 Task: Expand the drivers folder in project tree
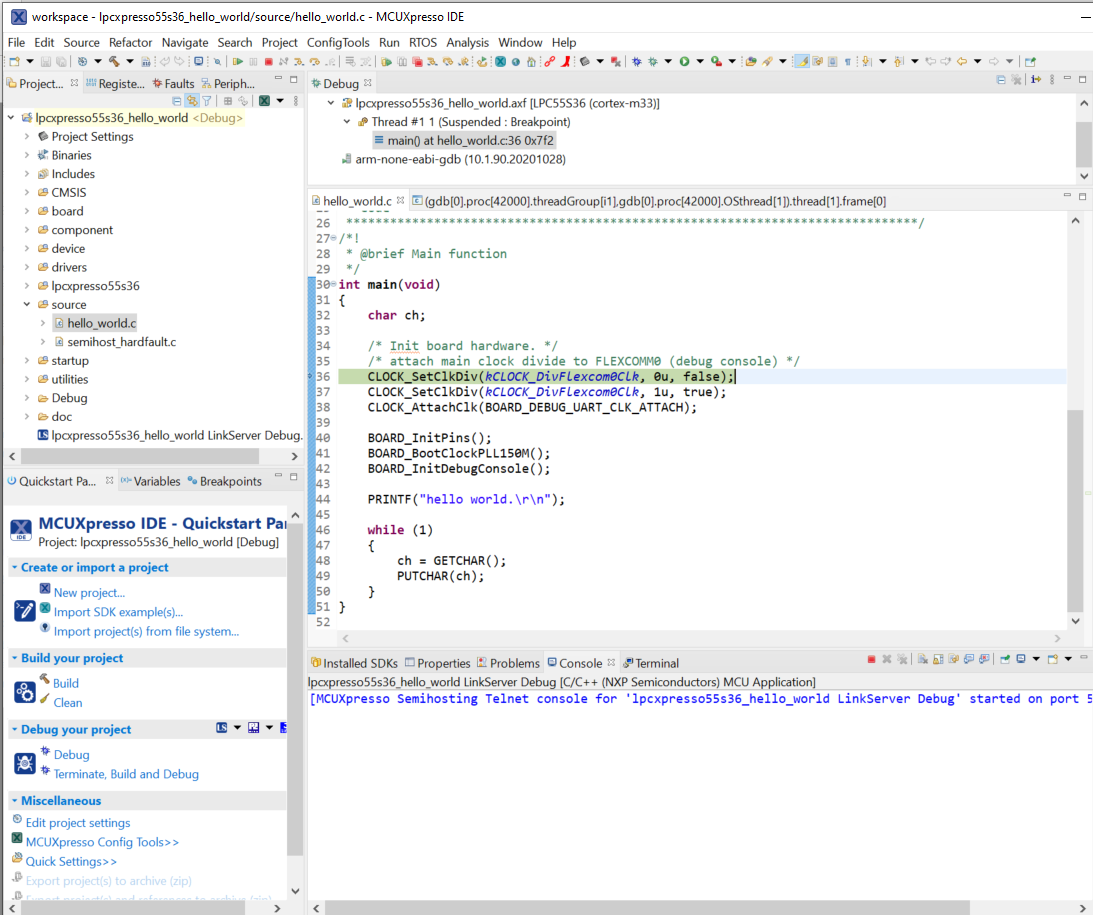27,268
